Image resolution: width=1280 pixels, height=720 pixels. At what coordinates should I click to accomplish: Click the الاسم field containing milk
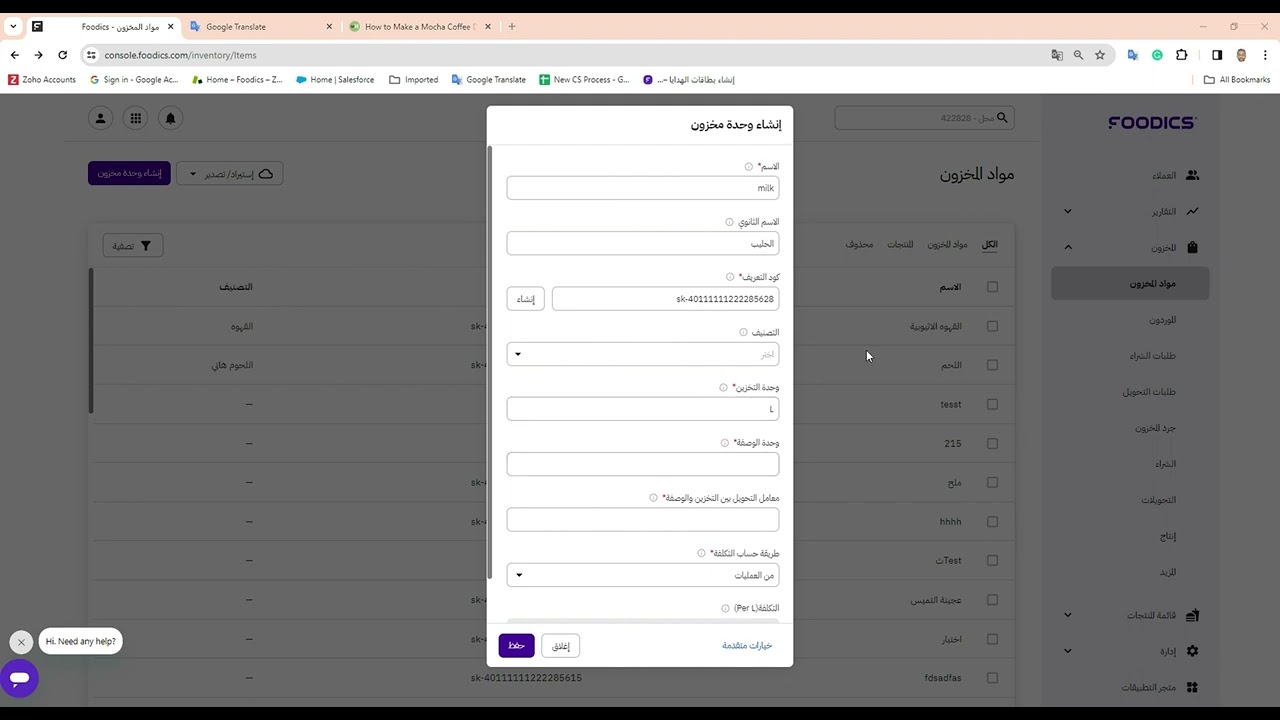642,188
